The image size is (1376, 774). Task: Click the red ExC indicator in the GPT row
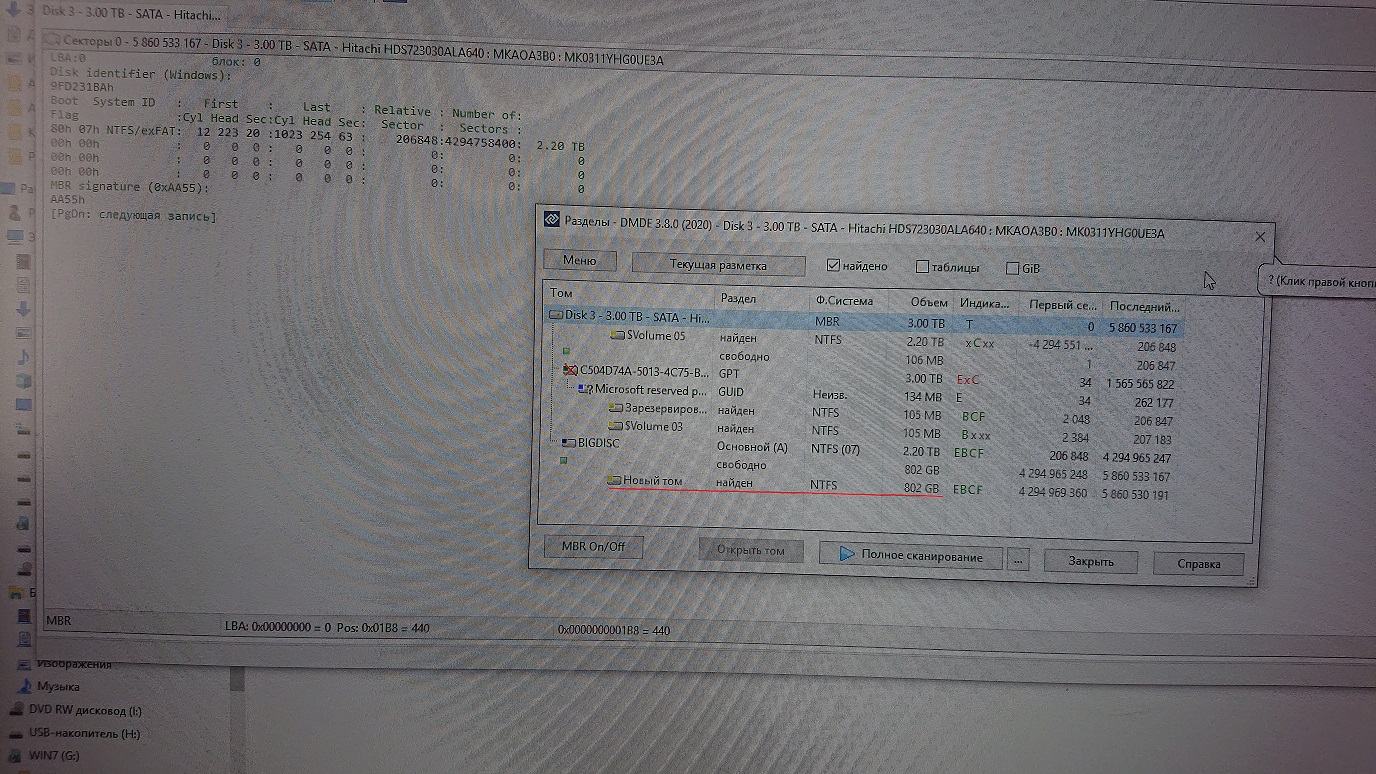(968, 380)
